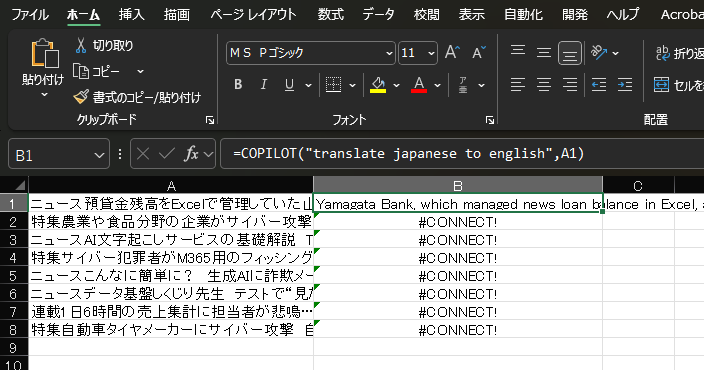Activate Format Painter 書式のコピー/貼り付け

point(137,97)
